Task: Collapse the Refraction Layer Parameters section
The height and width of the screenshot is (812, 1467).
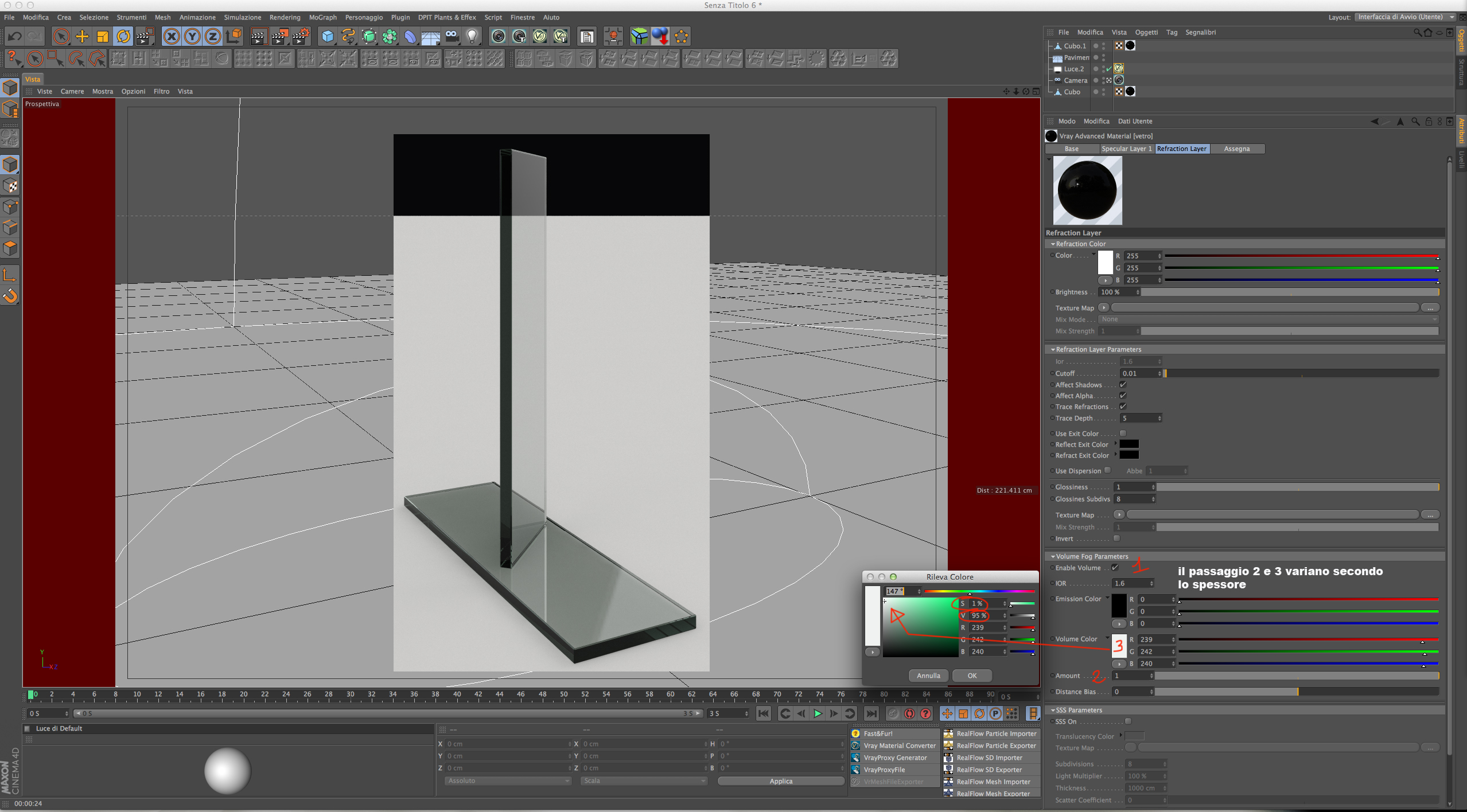Action: [x=1053, y=349]
